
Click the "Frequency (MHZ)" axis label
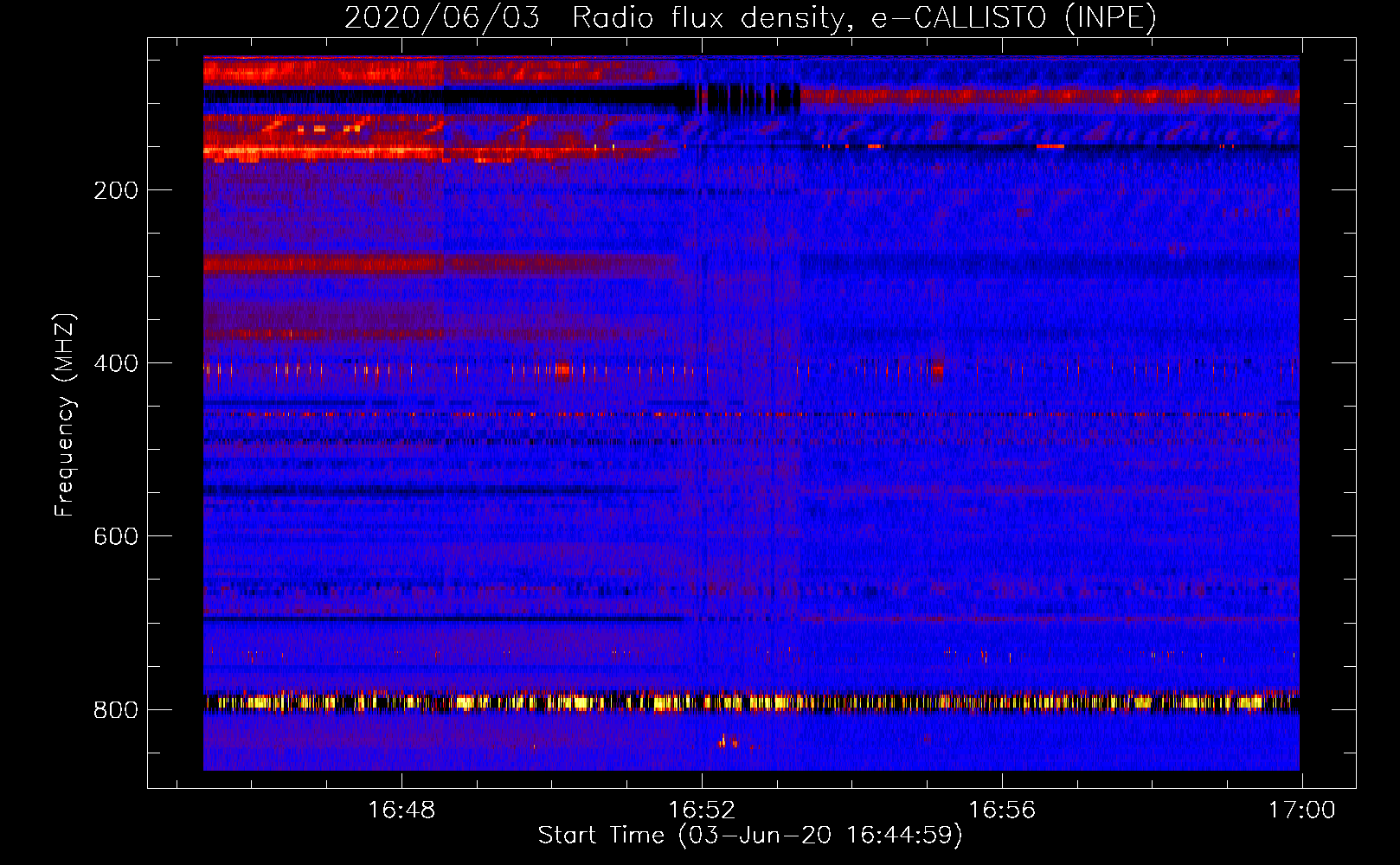64,414
